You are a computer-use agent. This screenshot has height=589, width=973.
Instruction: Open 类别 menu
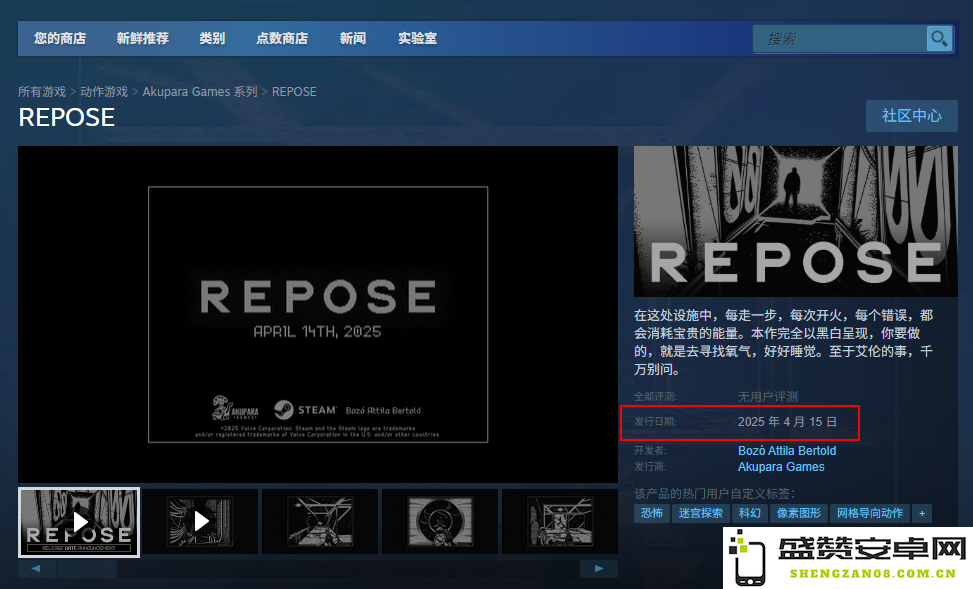coord(212,38)
